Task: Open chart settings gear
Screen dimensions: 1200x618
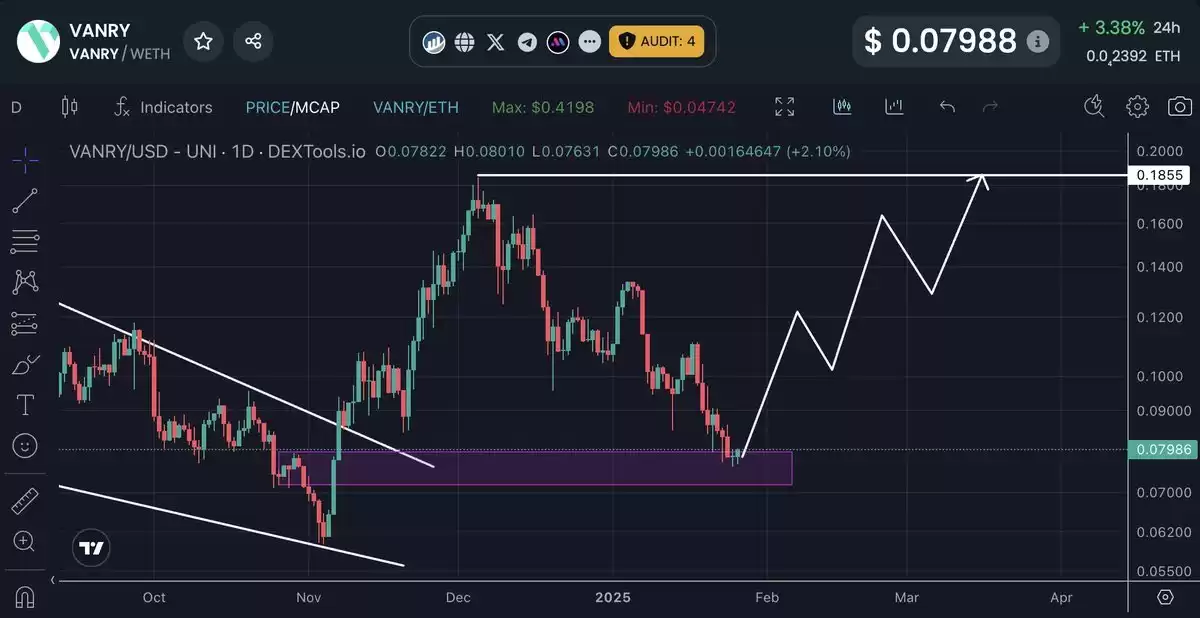Action: pos(1137,106)
